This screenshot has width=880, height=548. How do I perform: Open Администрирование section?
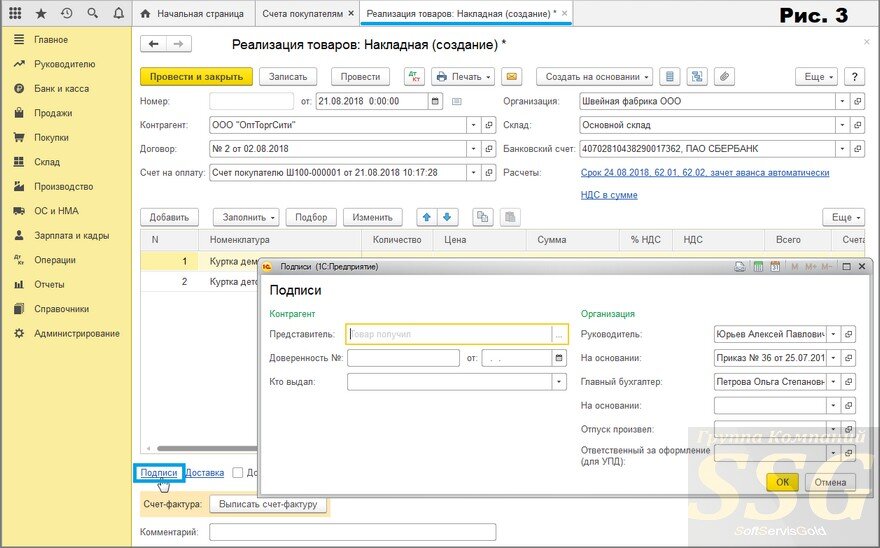point(76,334)
